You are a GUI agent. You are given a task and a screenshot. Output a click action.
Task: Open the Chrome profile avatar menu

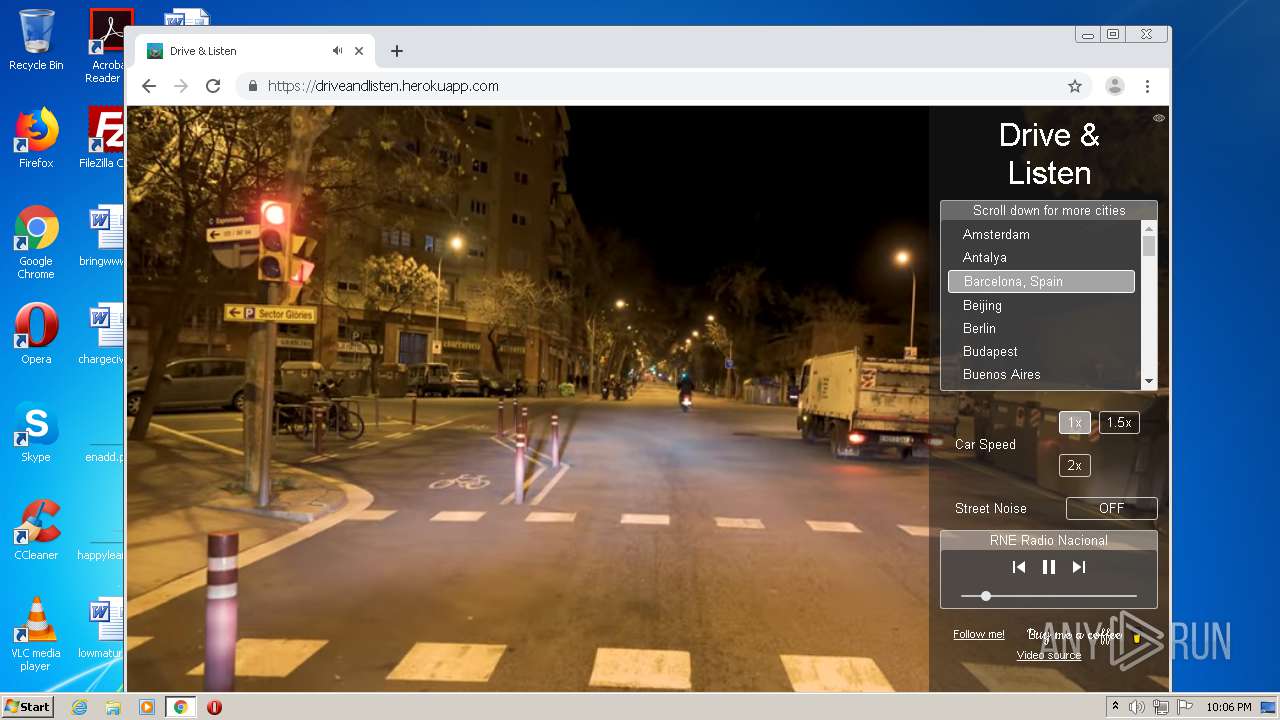tap(1115, 86)
